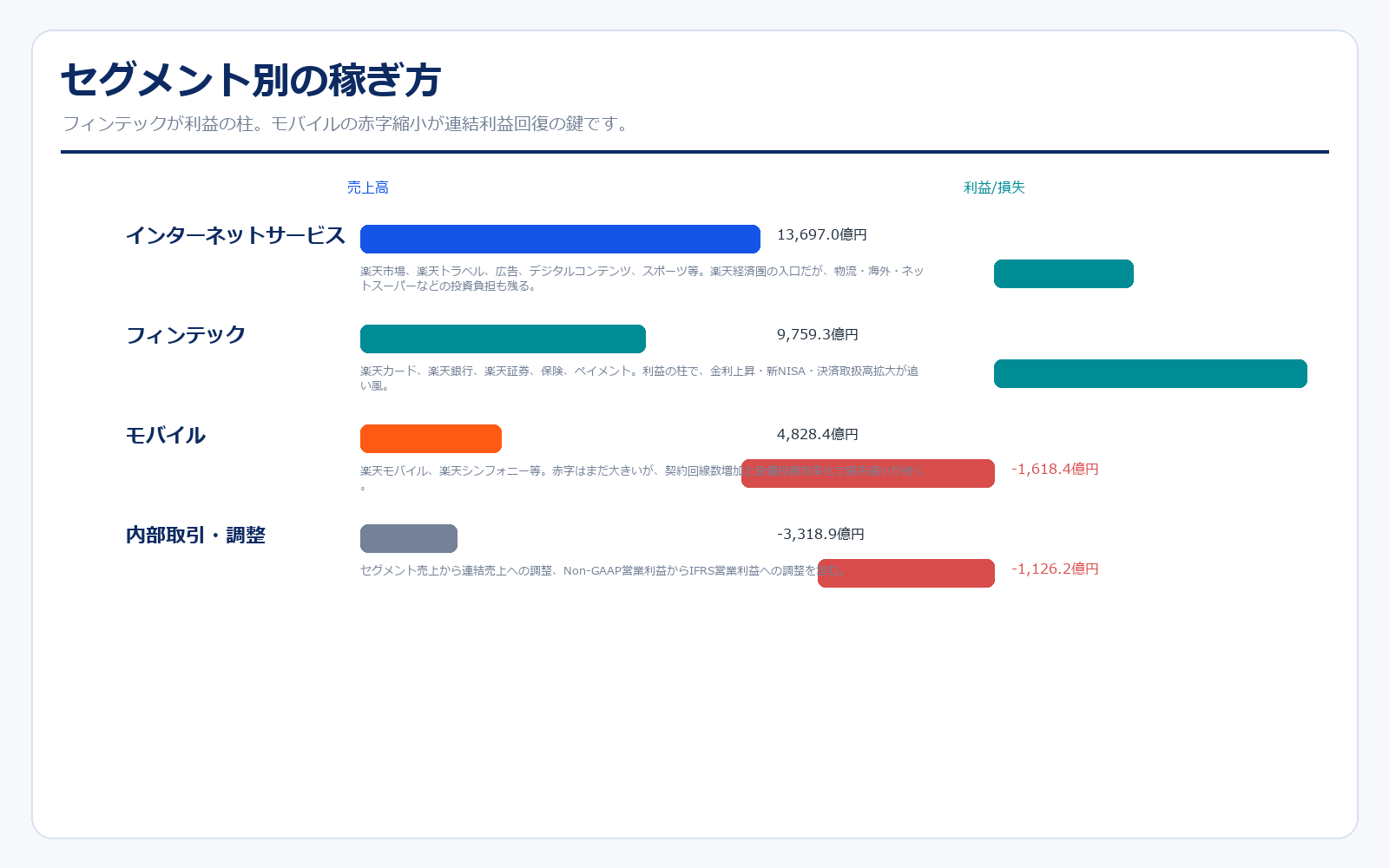Click the 13,697.0億円 revenue value
Viewport: 1389px width, 868px height.
[822, 234]
